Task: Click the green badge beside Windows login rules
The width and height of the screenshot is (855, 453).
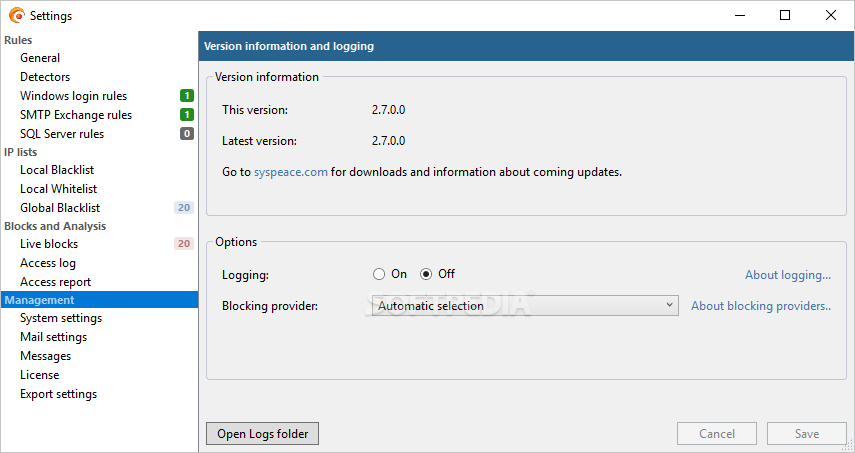Action: tap(187, 96)
